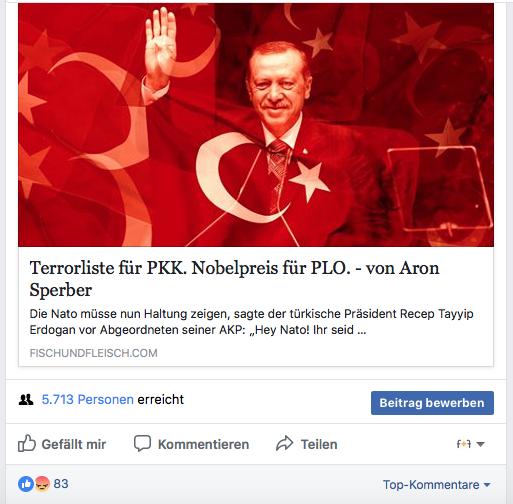Screen dimensions: 513x504
Task: Click the angry face reaction icon
Action: (42, 484)
